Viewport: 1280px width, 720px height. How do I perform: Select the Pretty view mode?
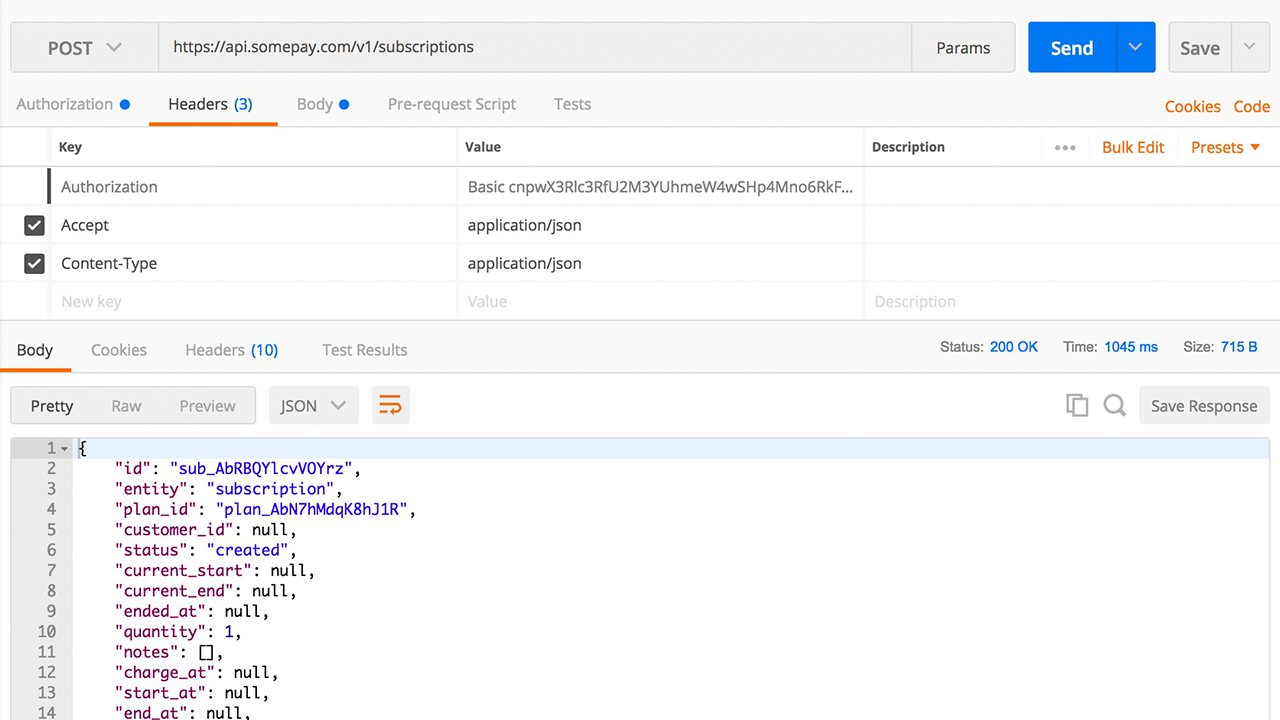[x=52, y=405]
